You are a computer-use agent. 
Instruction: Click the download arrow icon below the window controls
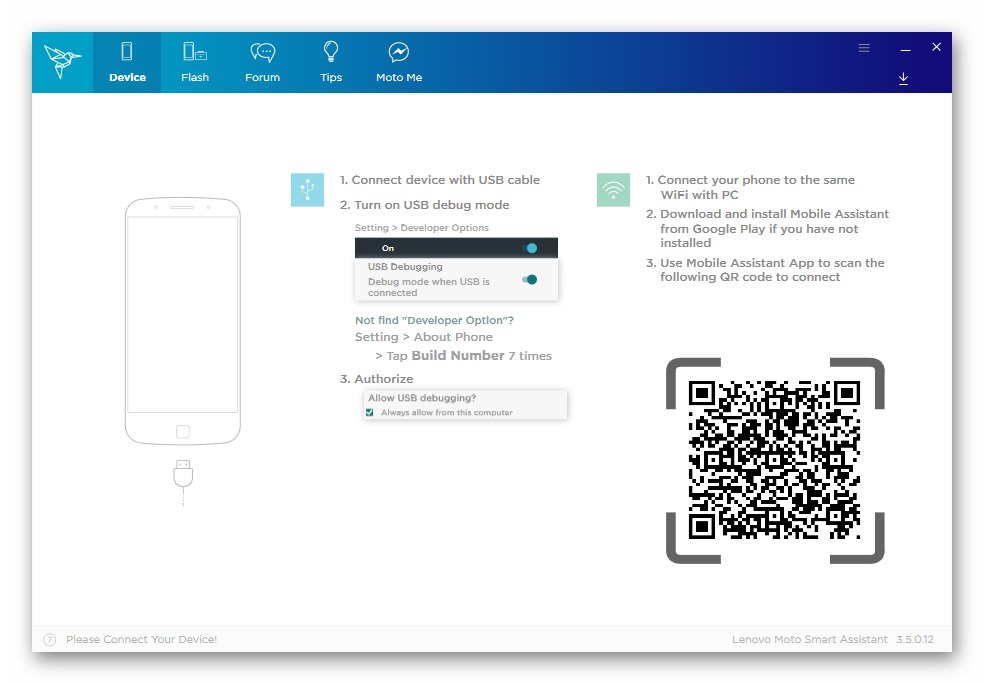(x=903, y=77)
